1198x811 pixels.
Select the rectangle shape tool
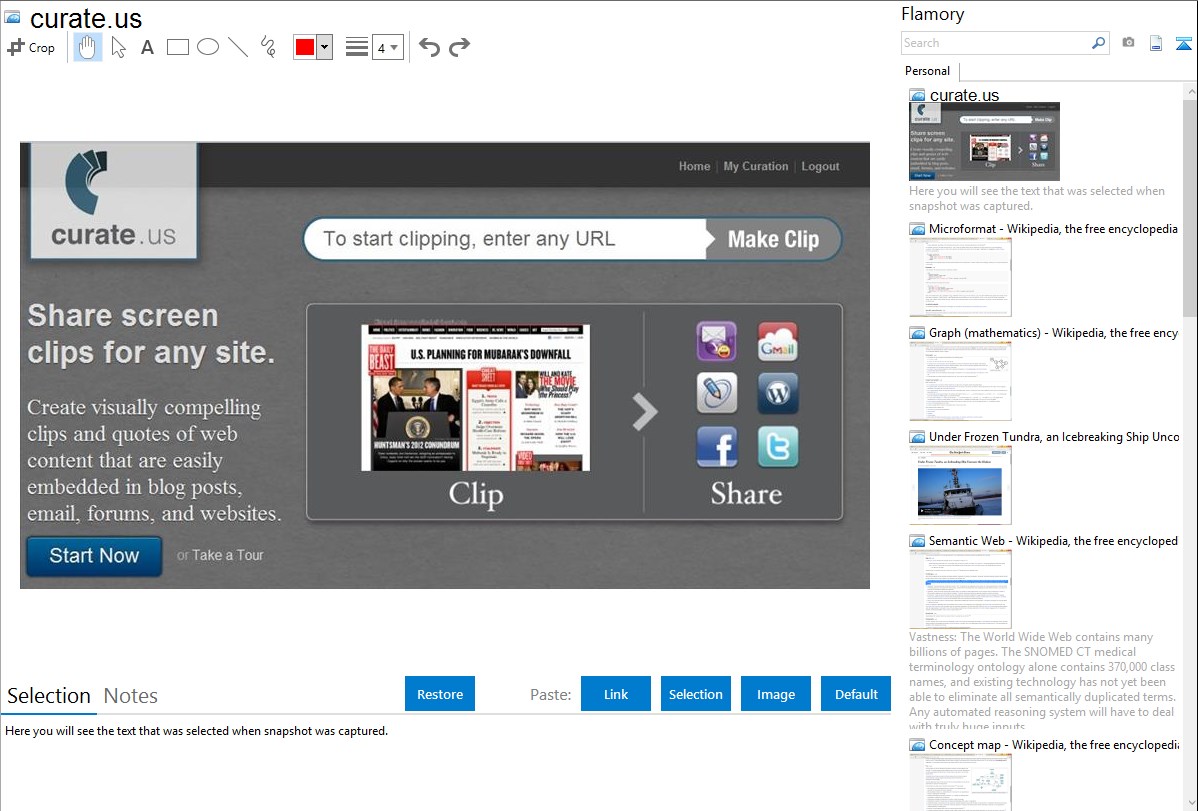[x=178, y=47]
